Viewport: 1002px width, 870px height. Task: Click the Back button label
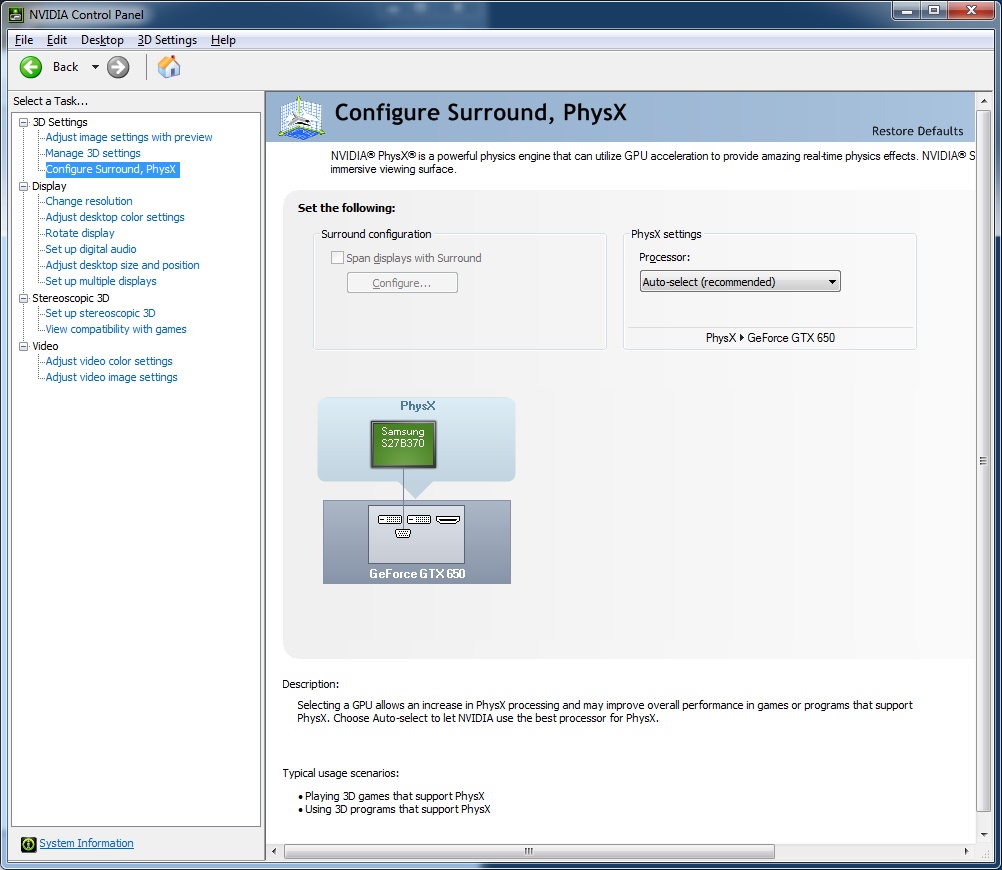[x=65, y=66]
